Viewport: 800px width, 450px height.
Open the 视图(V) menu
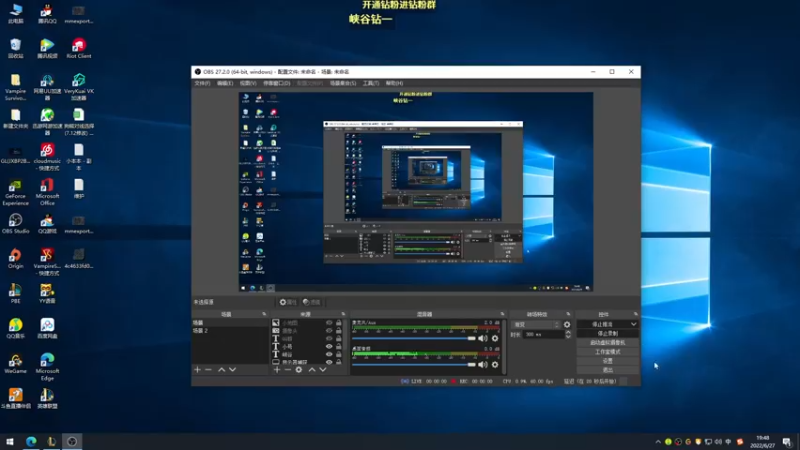tap(248, 83)
